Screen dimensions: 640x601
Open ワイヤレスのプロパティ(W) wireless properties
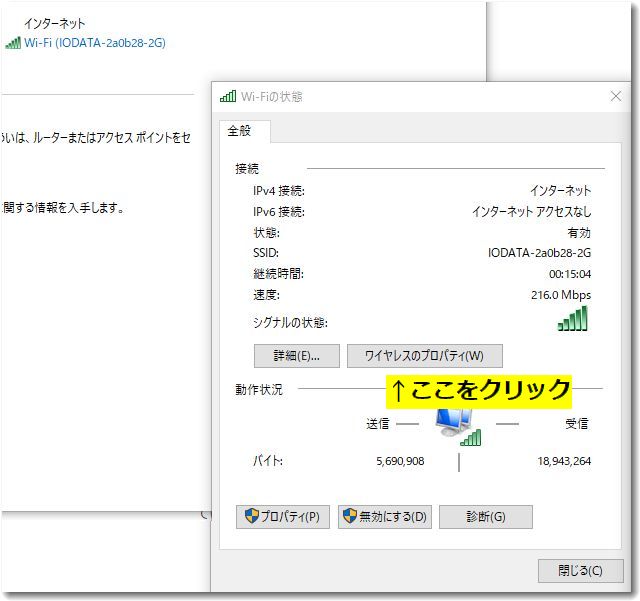[424, 356]
